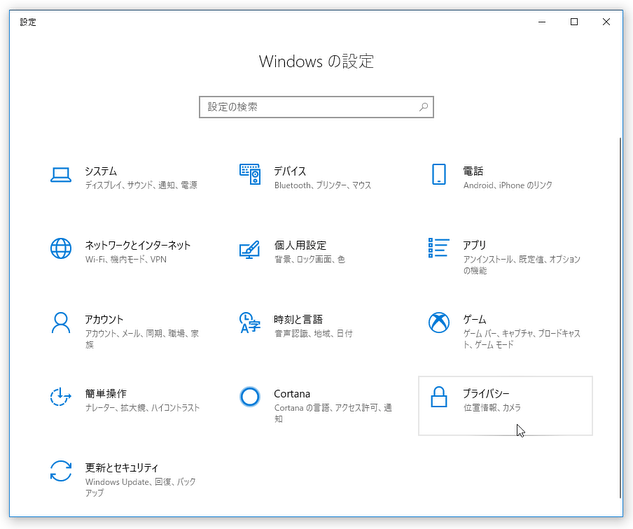
Task: Select the ネットワークとインターネット globe icon
Action: (61, 248)
